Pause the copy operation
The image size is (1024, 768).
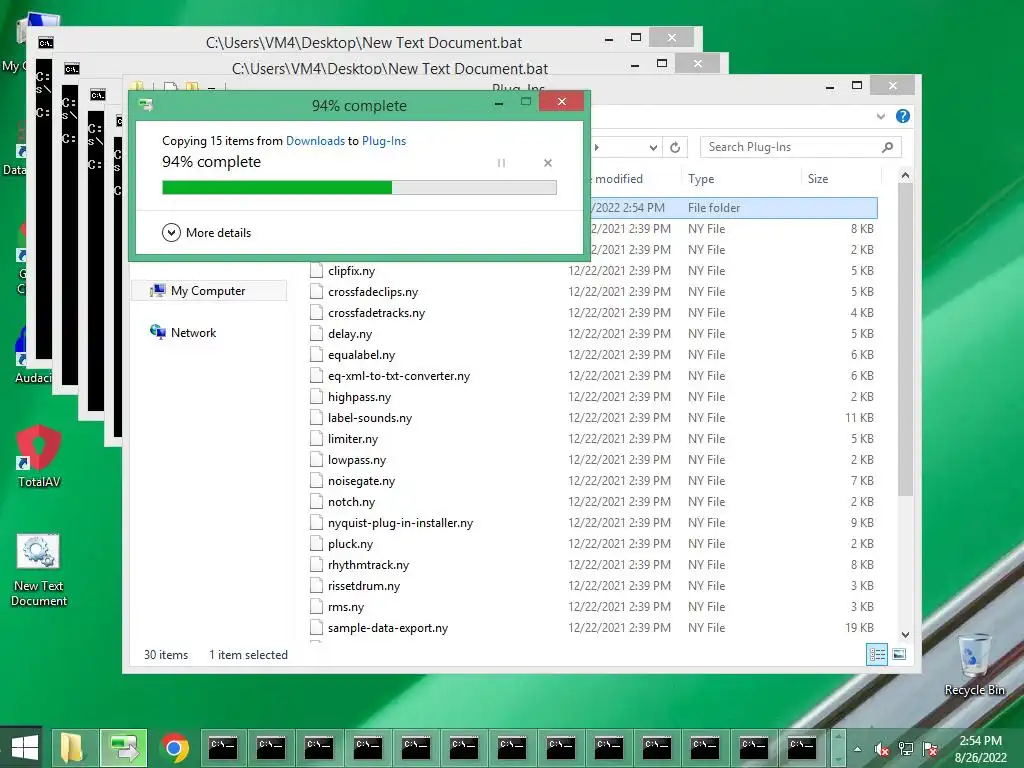pyautogui.click(x=501, y=163)
